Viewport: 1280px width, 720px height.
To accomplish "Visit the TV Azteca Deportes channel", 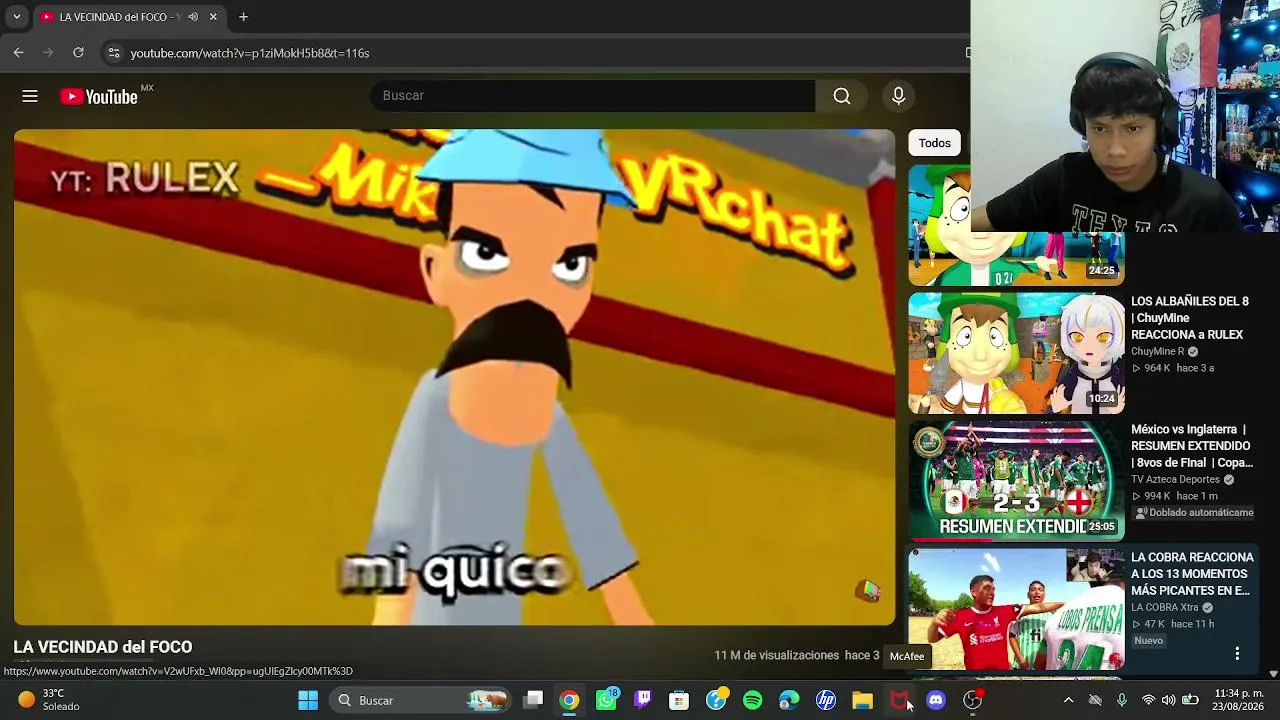I will (x=1175, y=480).
